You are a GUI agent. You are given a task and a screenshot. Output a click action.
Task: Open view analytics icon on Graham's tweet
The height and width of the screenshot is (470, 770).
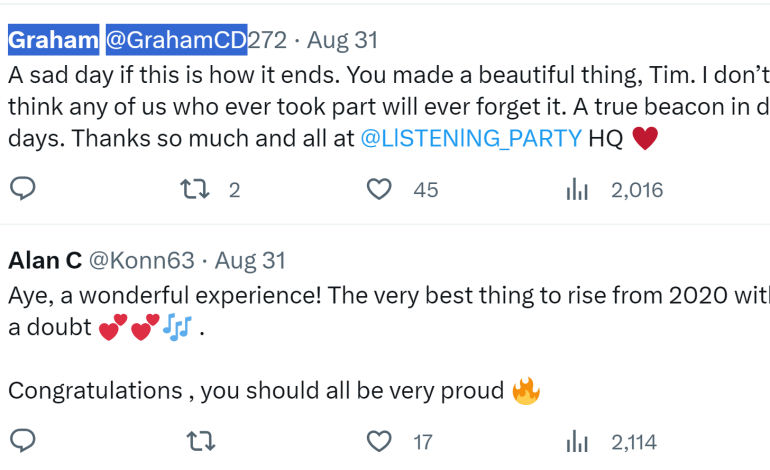click(577, 189)
